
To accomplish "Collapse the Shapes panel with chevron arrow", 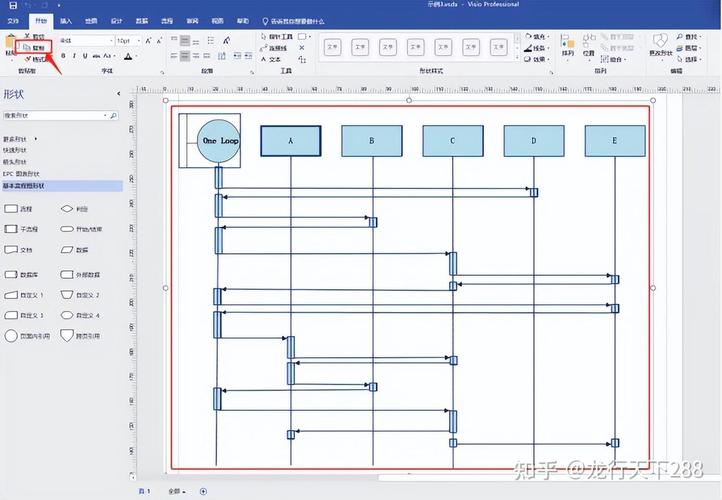I will 119,93.
